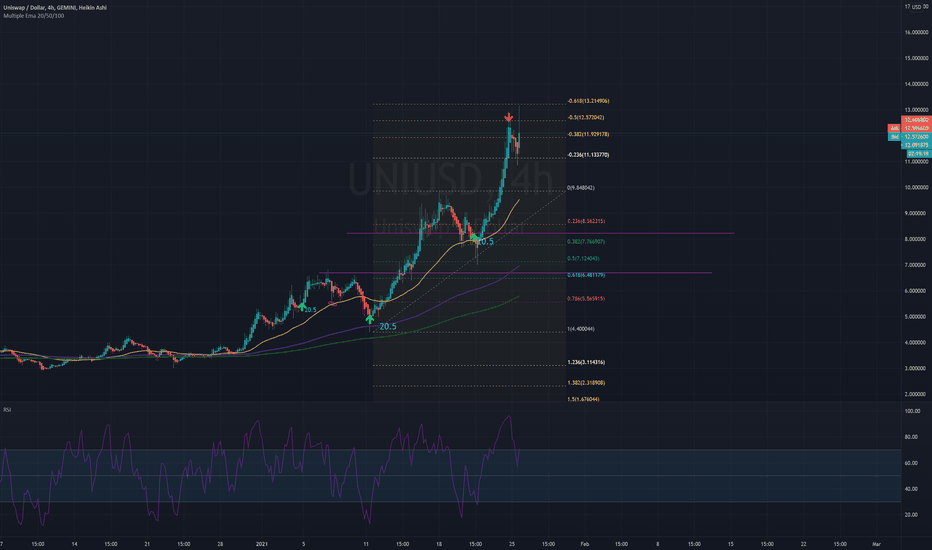Click RSI axis value 40.00
The height and width of the screenshot is (550, 932).
click(912, 489)
